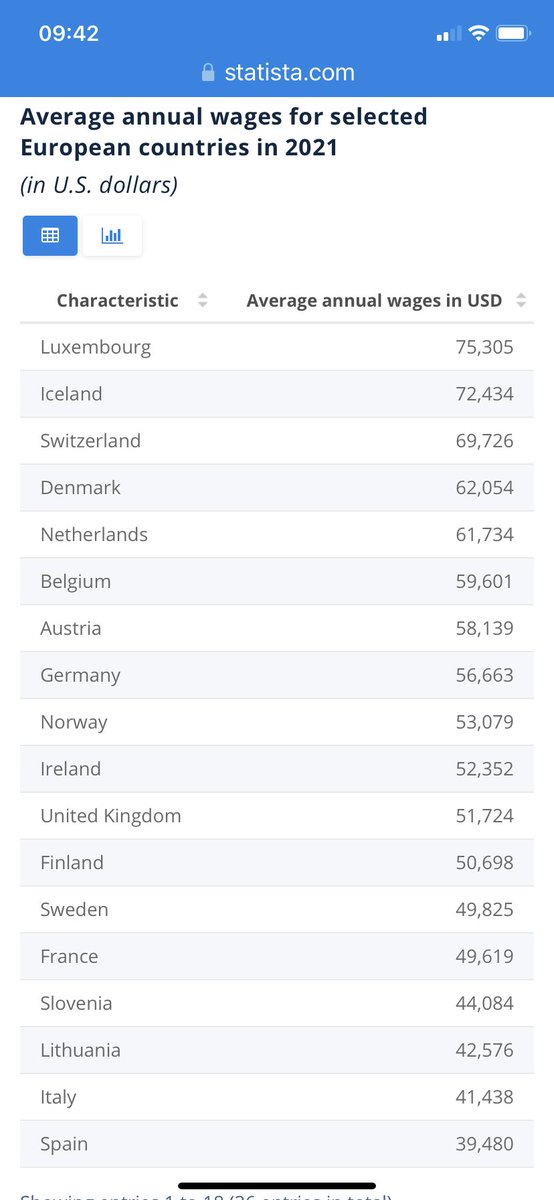Sort by Characteristic column arrows

tap(203, 300)
